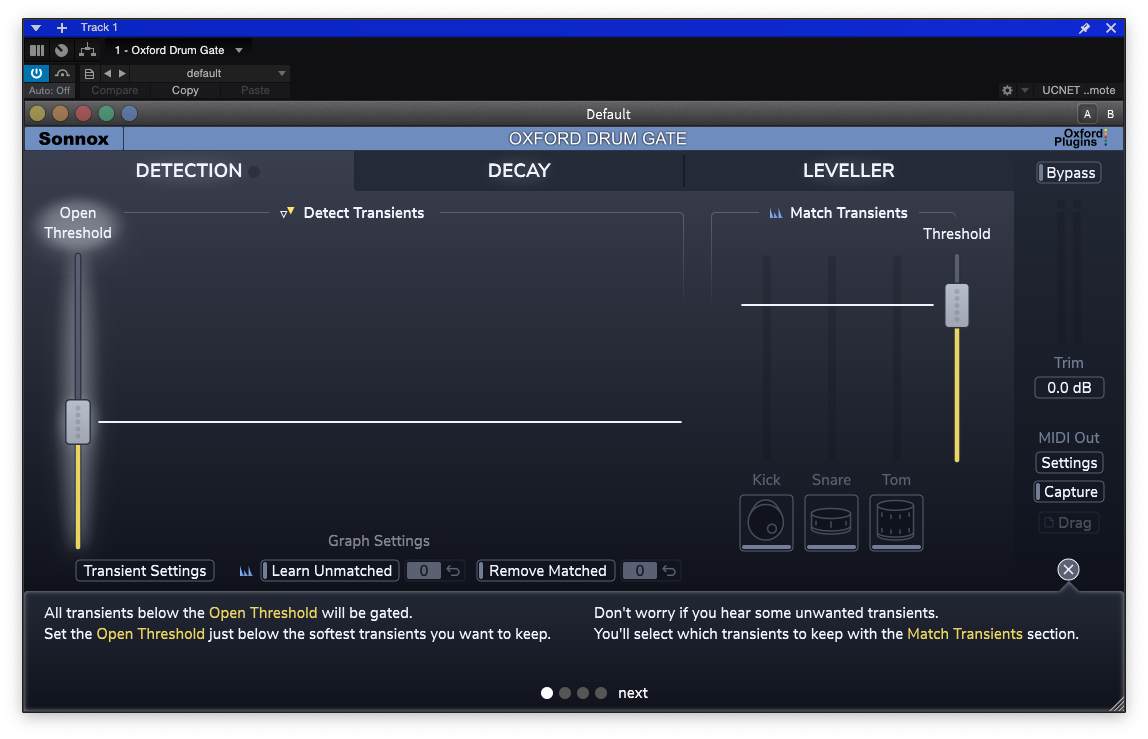The image size is (1148, 739).
Task: Toggle Learn Unmatched
Action: pyautogui.click(x=330, y=571)
